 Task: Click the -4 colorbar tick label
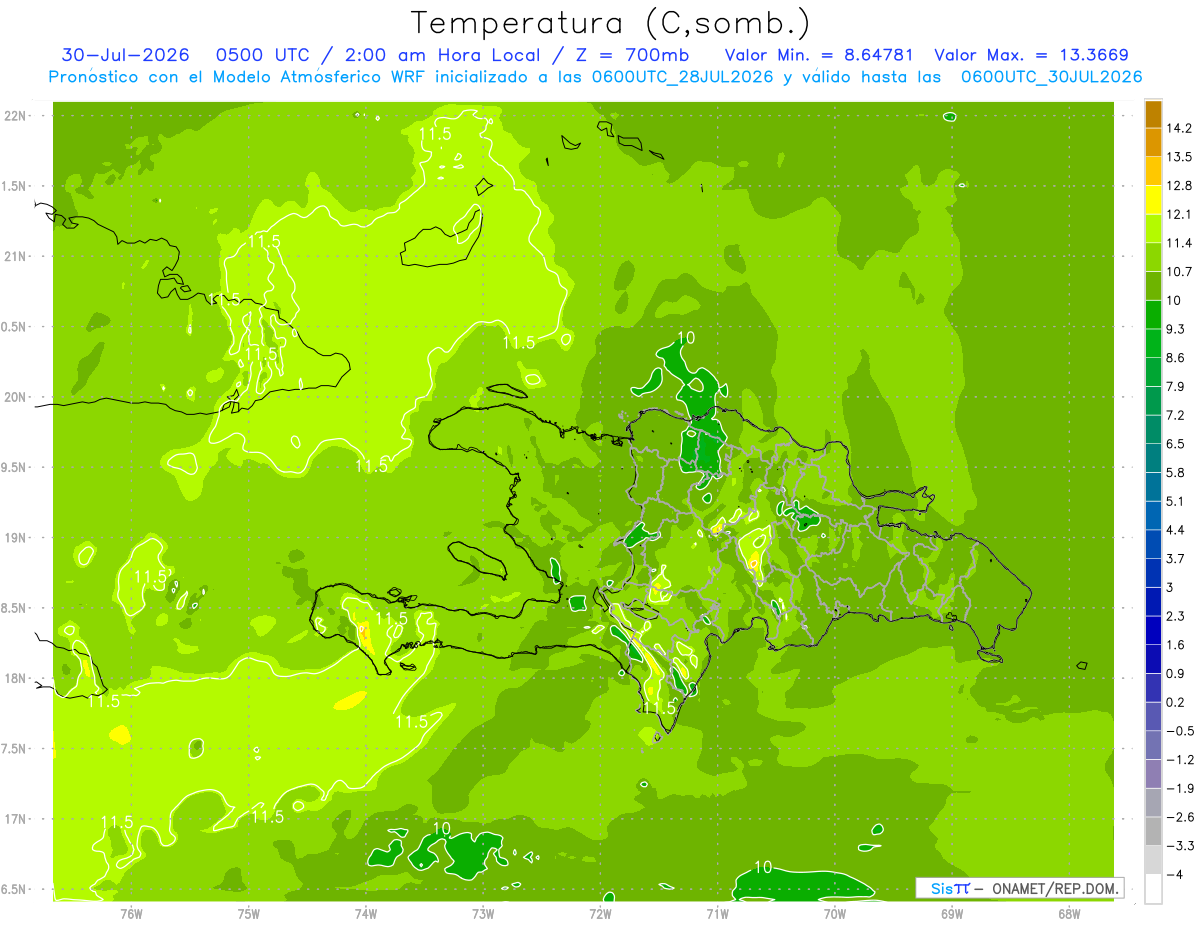[1175, 874]
